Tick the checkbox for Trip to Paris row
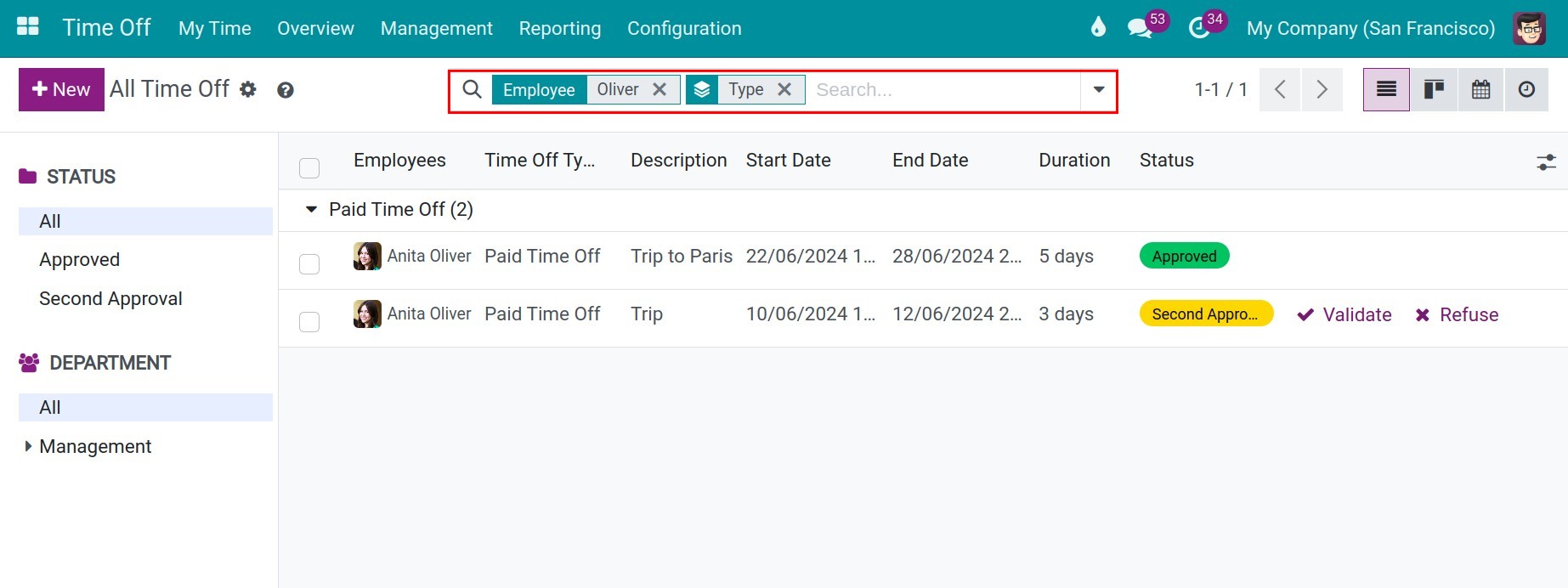The width and height of the screenshot is (1568, 588). click(x=309, y=264)
